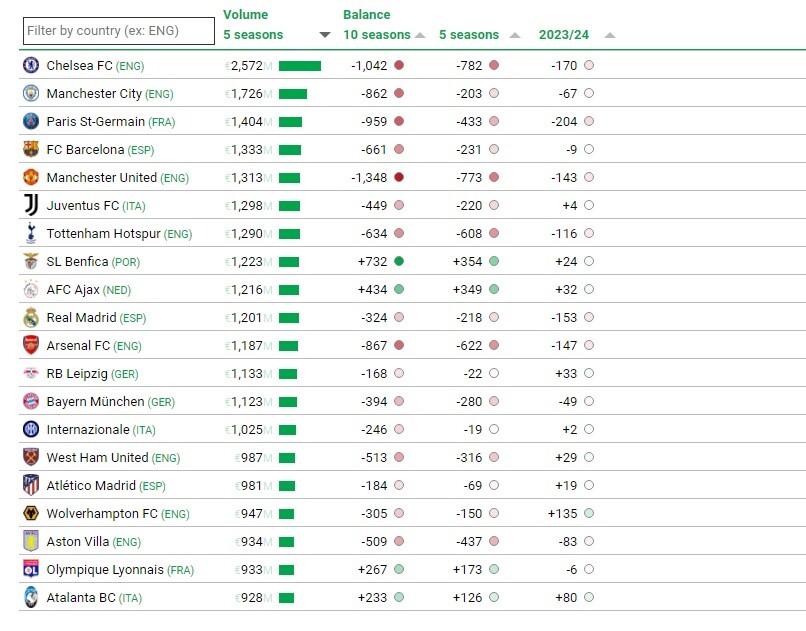Open the Paris St-Germain (FRA) name
Screen dimensions: 806x631
[111, 122]
